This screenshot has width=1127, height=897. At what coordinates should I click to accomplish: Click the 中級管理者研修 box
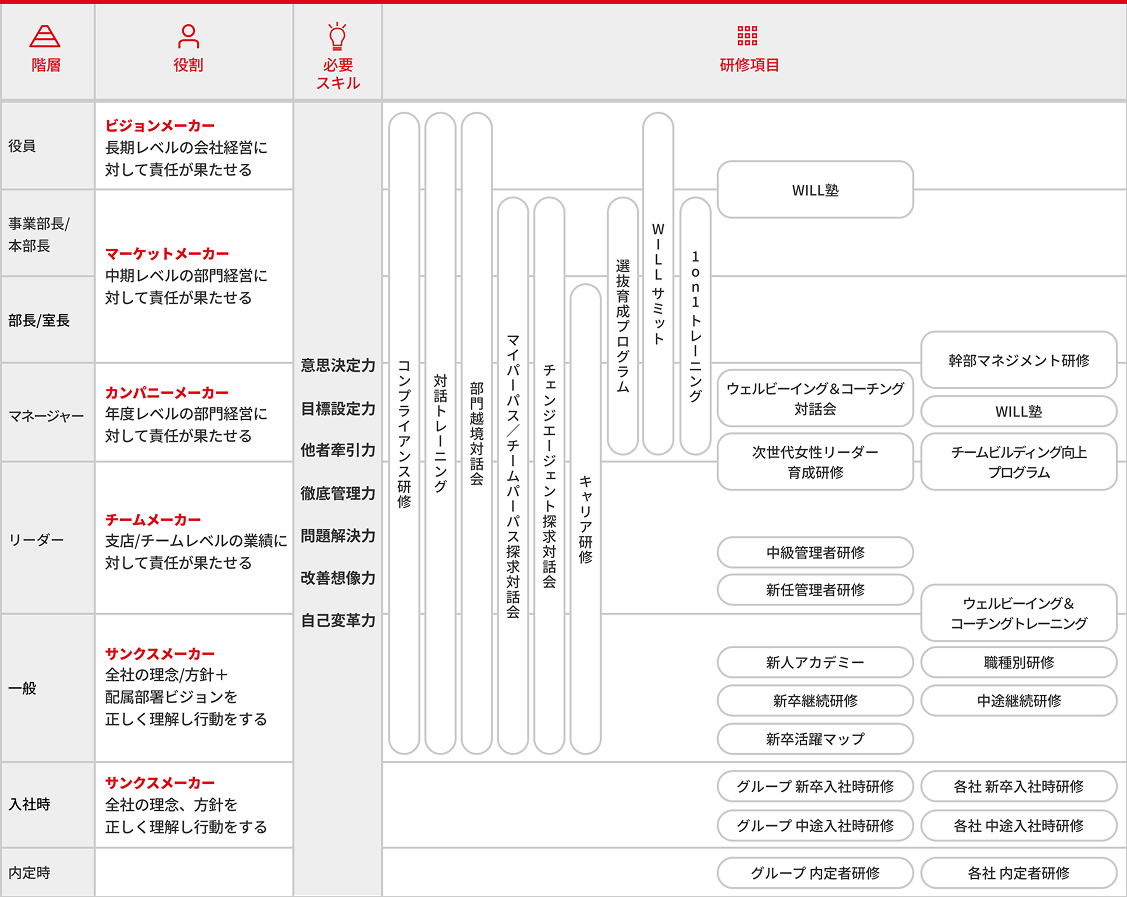[814, 552]
